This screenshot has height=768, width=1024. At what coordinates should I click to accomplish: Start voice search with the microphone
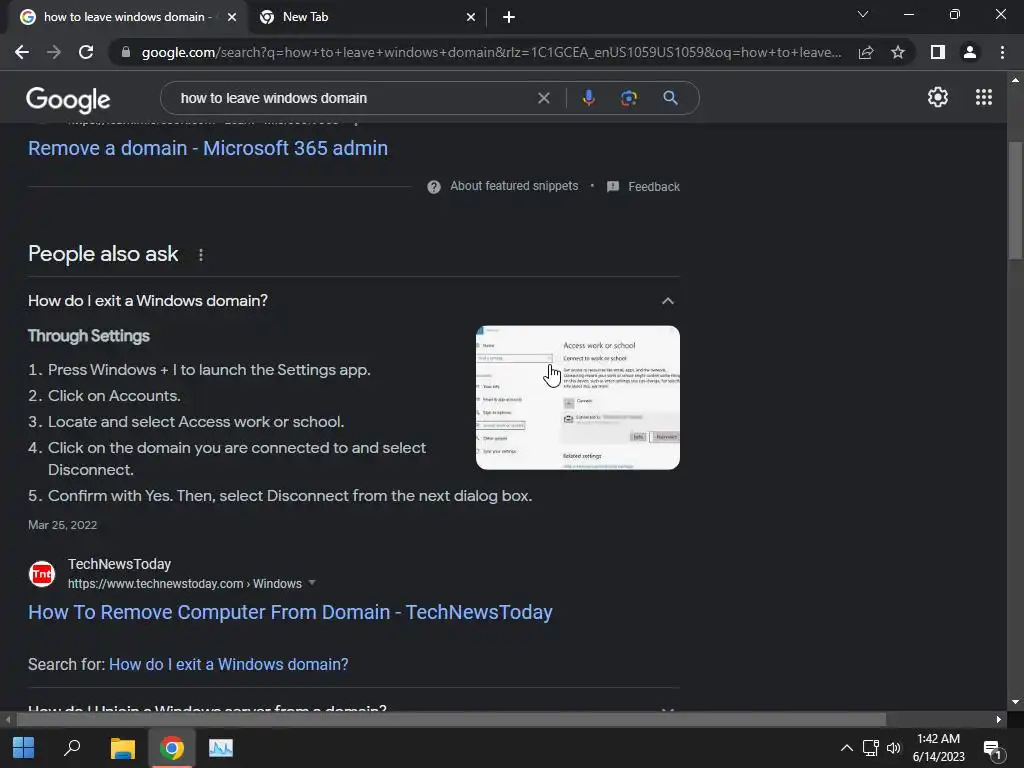click(588, 98)
